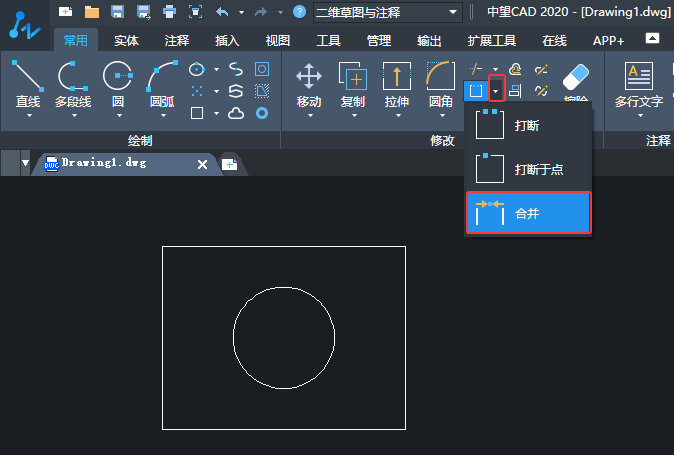Expand the 圆弧 dropdown arrow
The image size is (674, 455).
tap(163, 116)
